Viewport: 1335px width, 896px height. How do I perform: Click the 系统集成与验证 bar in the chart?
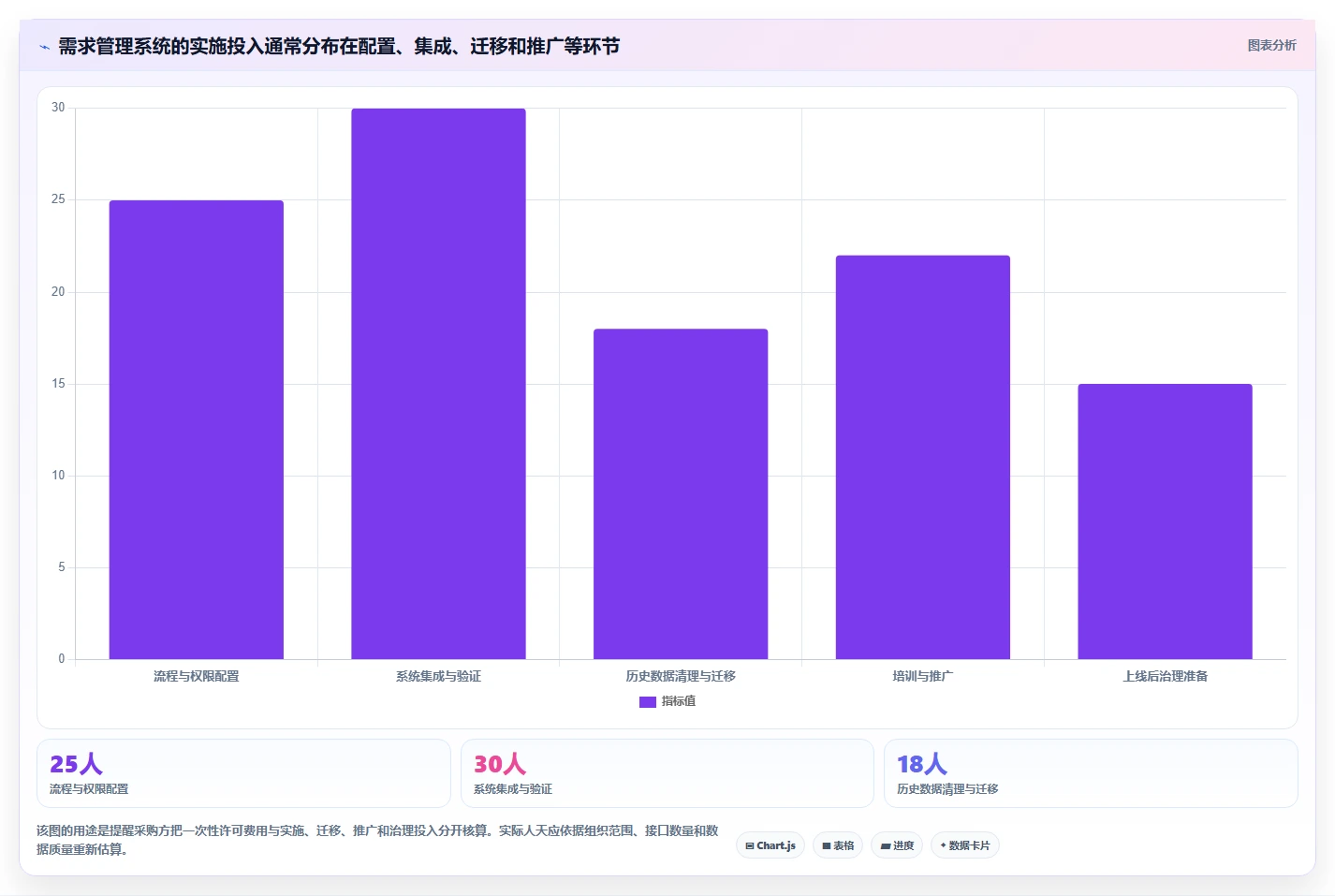click(x=438, y=384)
